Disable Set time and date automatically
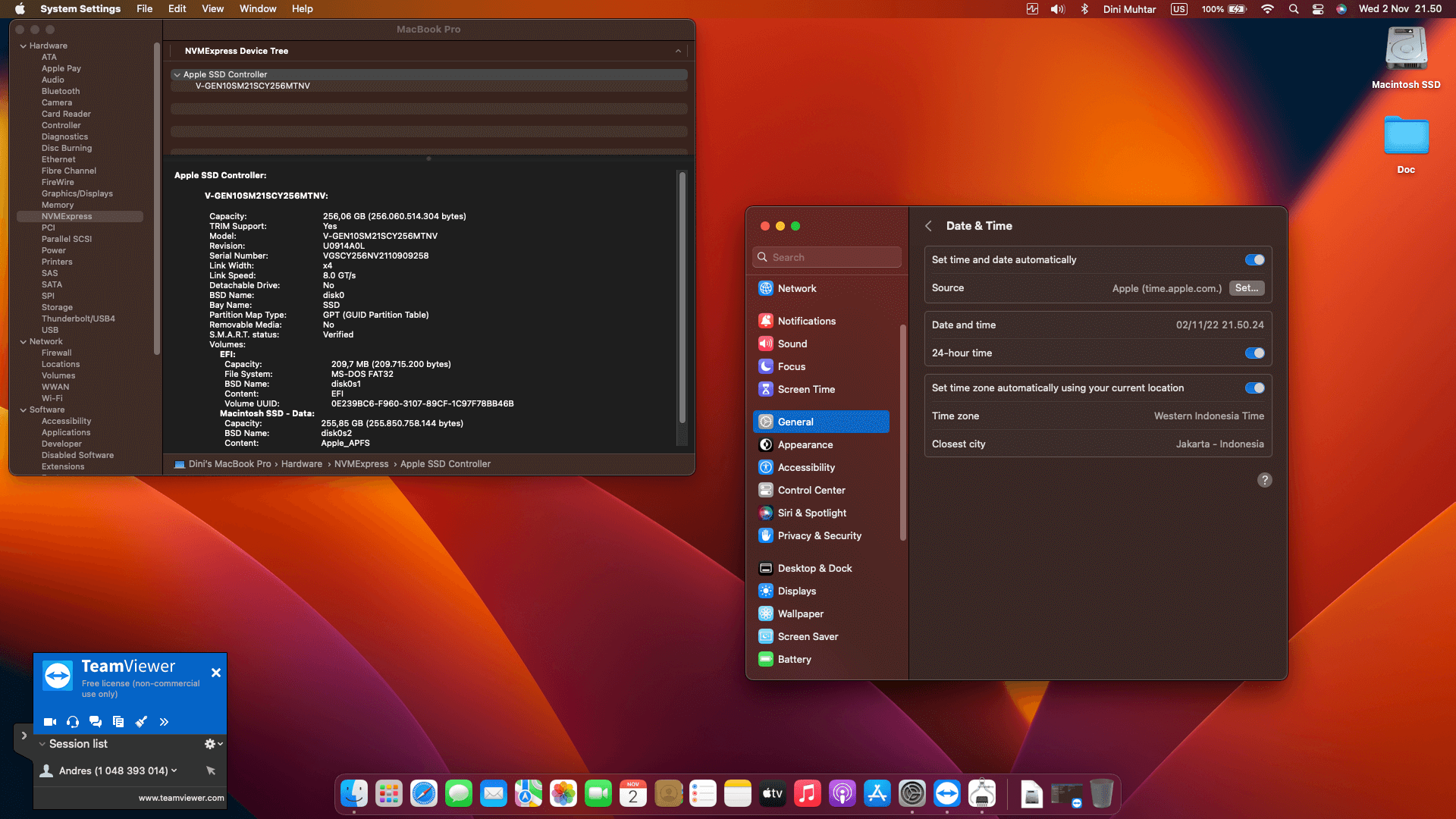Viewport: 1456px width, 819px height. click(x=1255, y=259)
